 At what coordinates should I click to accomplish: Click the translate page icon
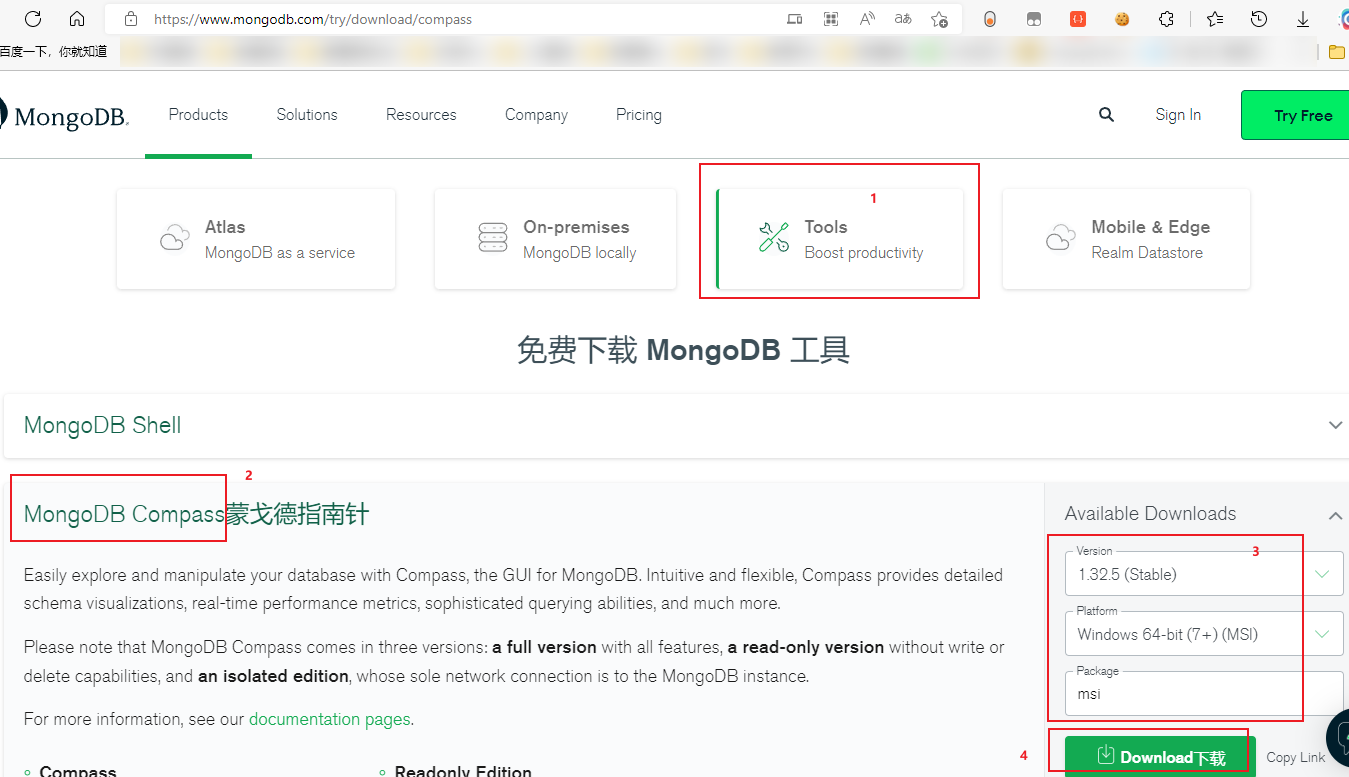[903, 19]
